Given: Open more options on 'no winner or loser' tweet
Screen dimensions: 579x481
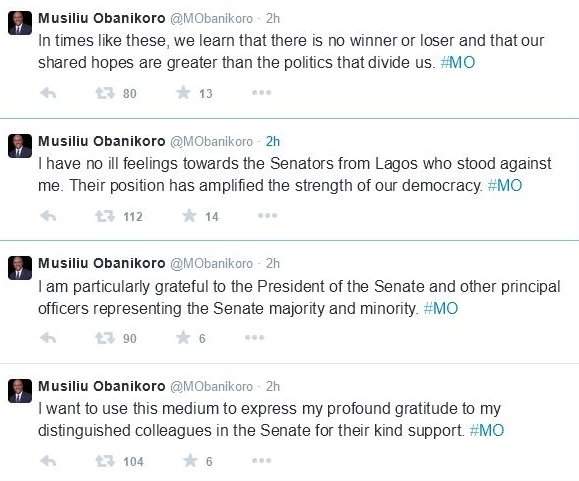Looking at the screenshot, I should (x=261, y=92).
